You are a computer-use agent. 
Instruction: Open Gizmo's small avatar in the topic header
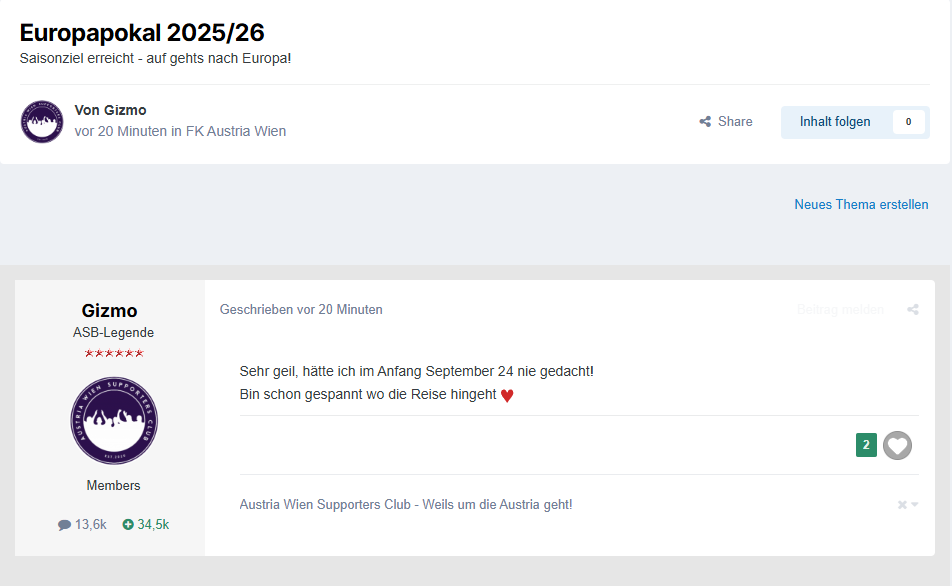tap(42, 121)
